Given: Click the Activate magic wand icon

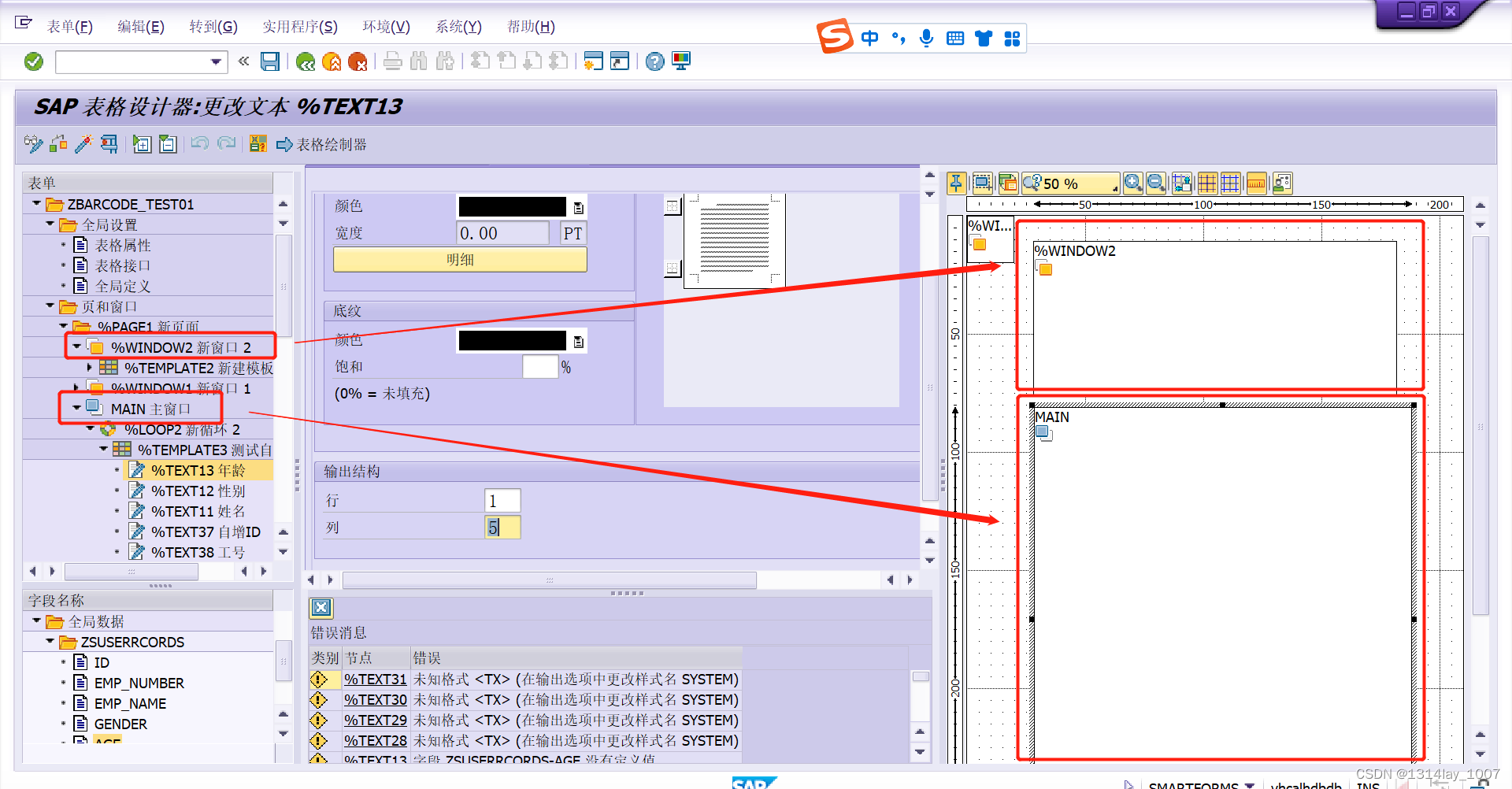Looking at the screenshot, I should 83,144.
